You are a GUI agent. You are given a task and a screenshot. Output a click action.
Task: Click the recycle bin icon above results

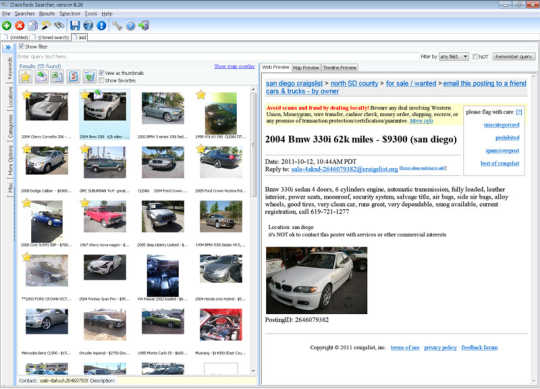89,76
